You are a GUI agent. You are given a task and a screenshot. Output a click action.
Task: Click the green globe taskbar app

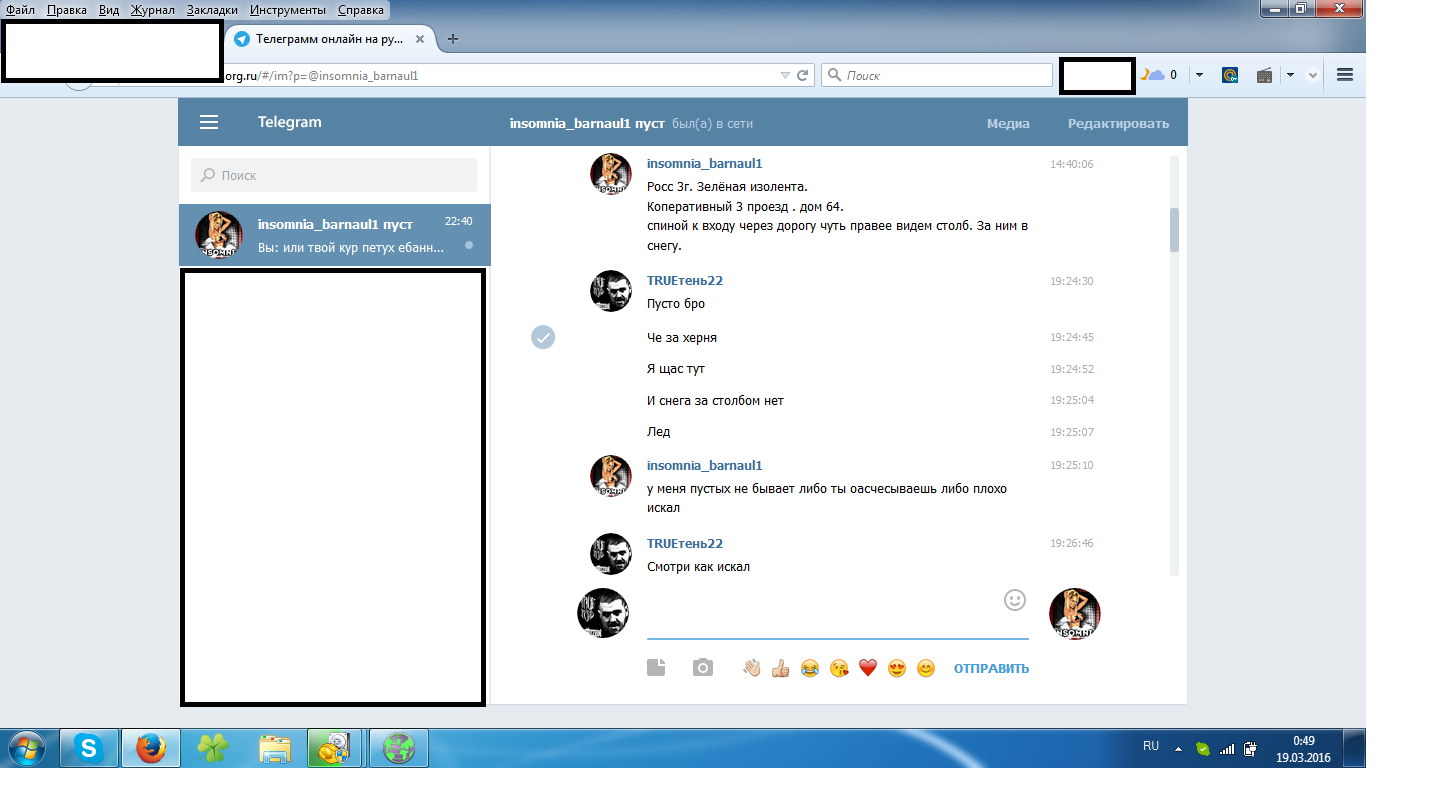[x=399, y=748]
